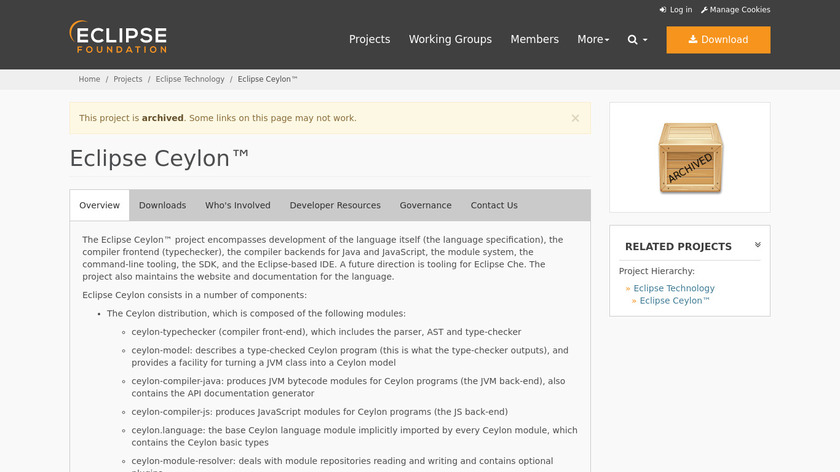Click the orange Download button
840x472 pixels.
pos(718,40)
